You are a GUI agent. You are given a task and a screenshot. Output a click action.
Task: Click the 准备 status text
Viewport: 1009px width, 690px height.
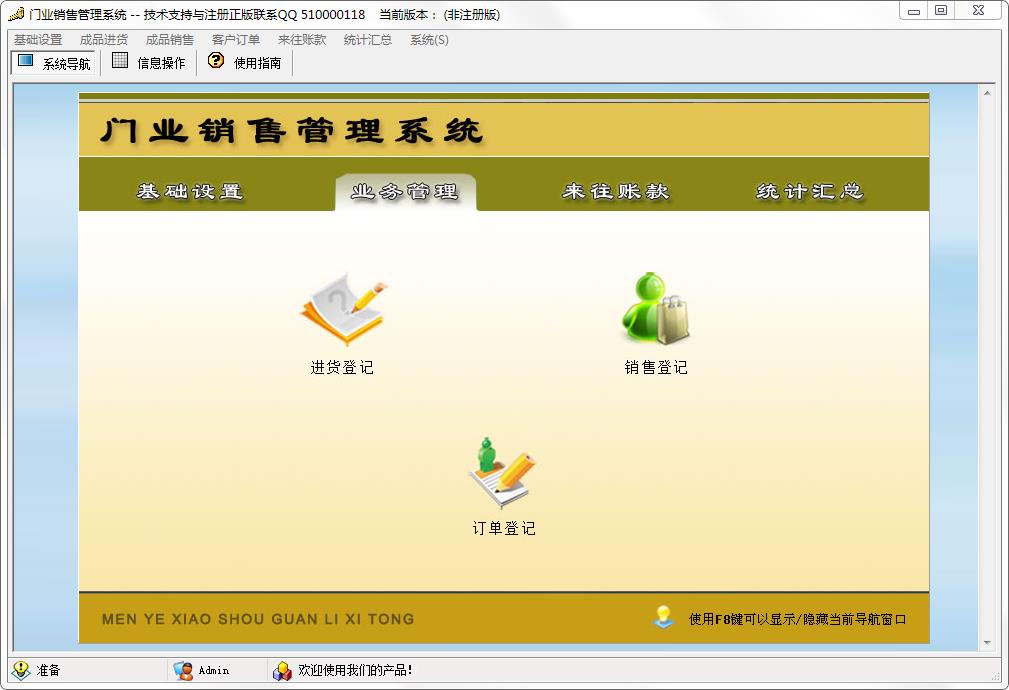click(x=48, y=670)
